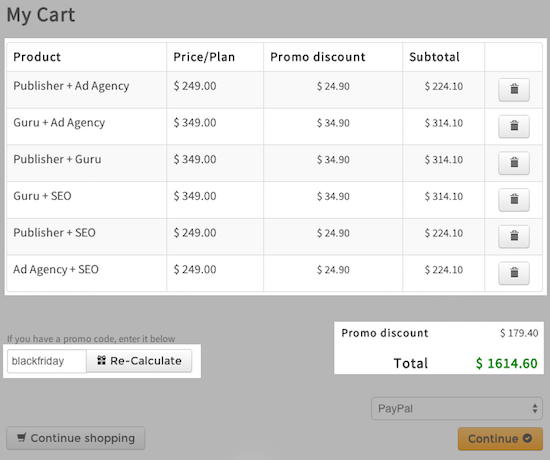Proceed with the orange Continue button
The width and height of the screenshot is (550, 460).
[x=500, y=439]
